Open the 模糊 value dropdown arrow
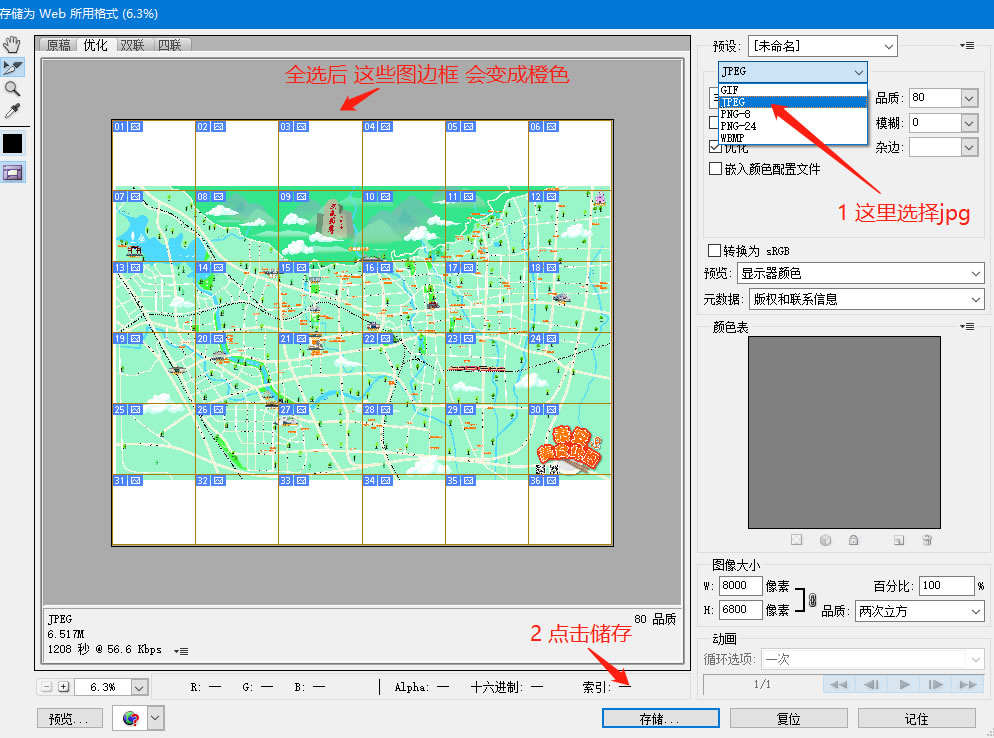994x738 pixels. (969, 123)
